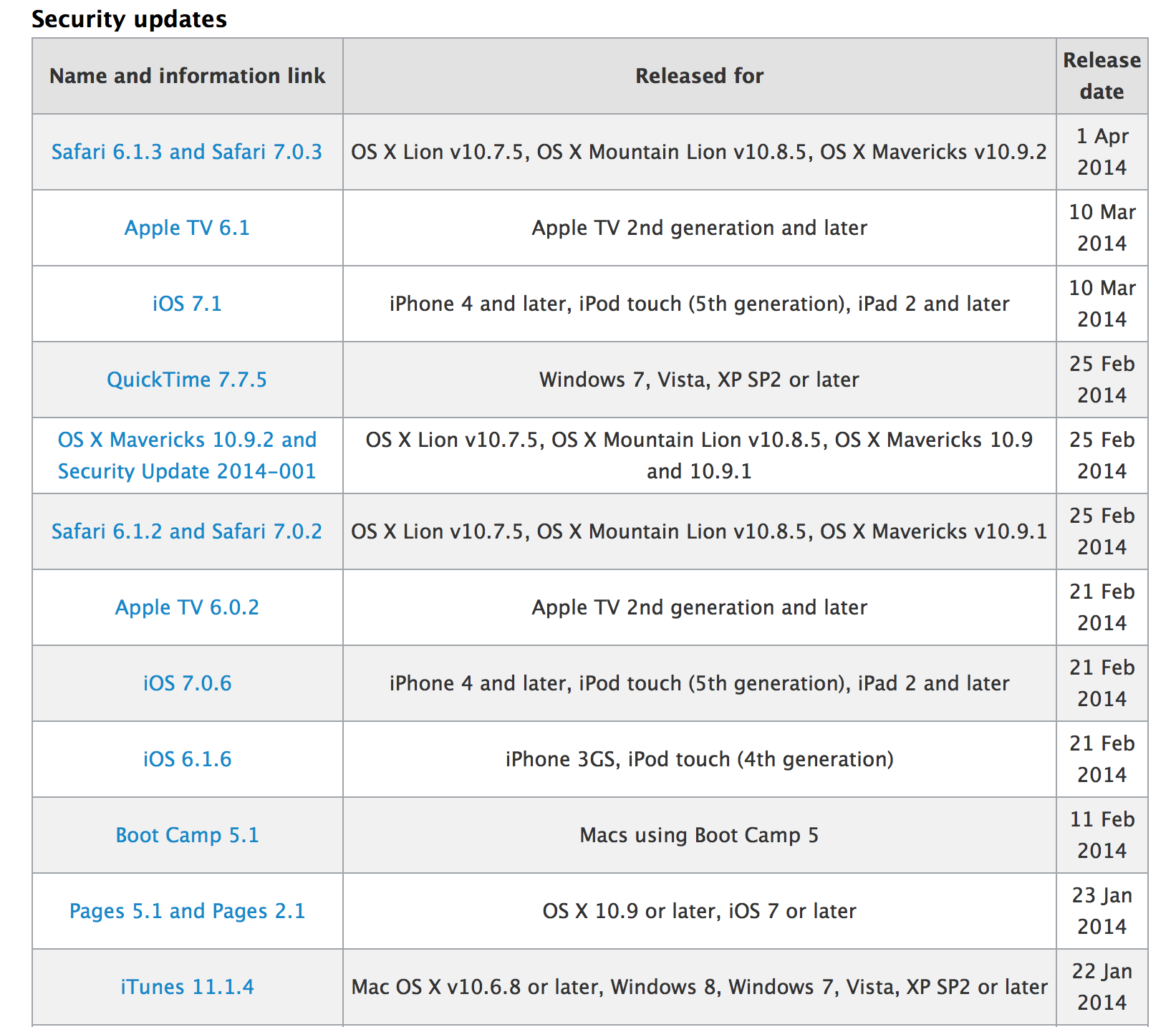Click the Apple TV 6.1 link
The width and height of the screenshot is (1176, 1027).
(187, 228)
